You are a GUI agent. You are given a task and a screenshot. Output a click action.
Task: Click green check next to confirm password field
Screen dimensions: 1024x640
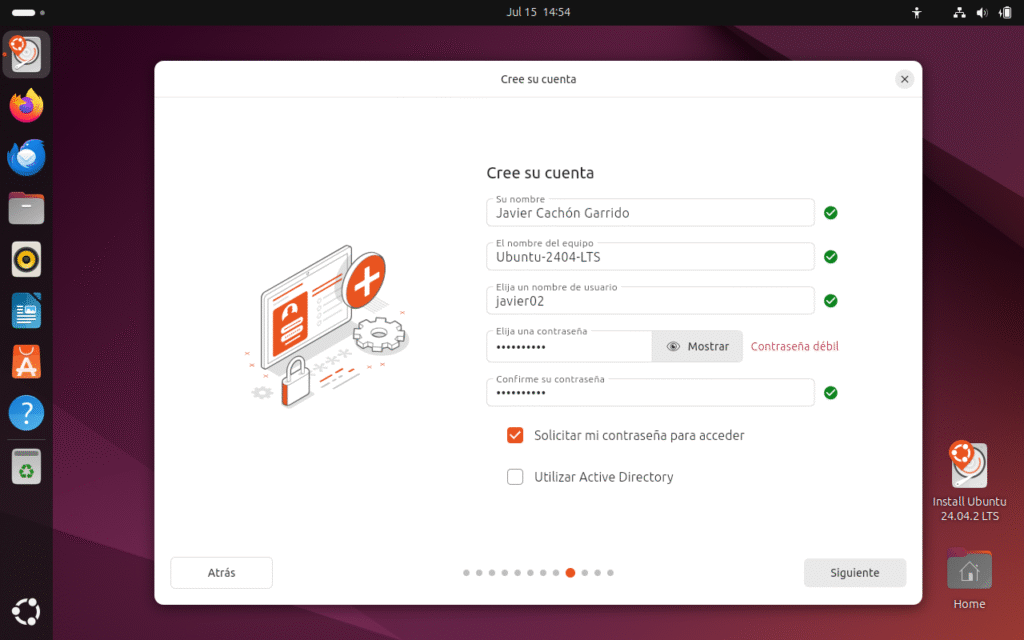click(x=831, y=392)
